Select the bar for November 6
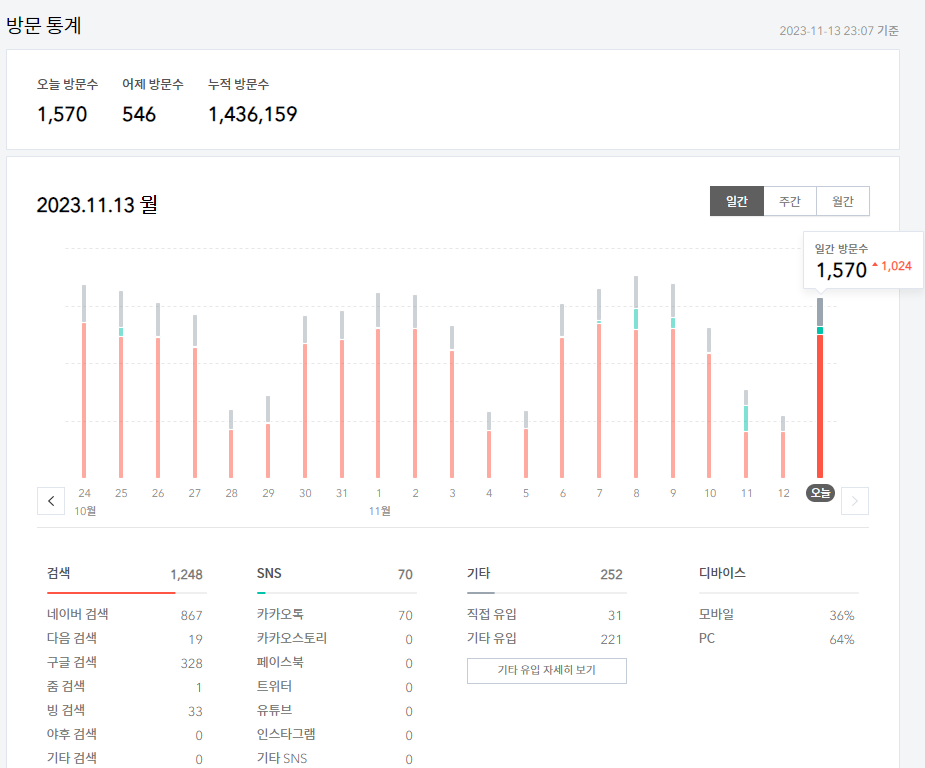The image size is (925, 768). point(562,391)
